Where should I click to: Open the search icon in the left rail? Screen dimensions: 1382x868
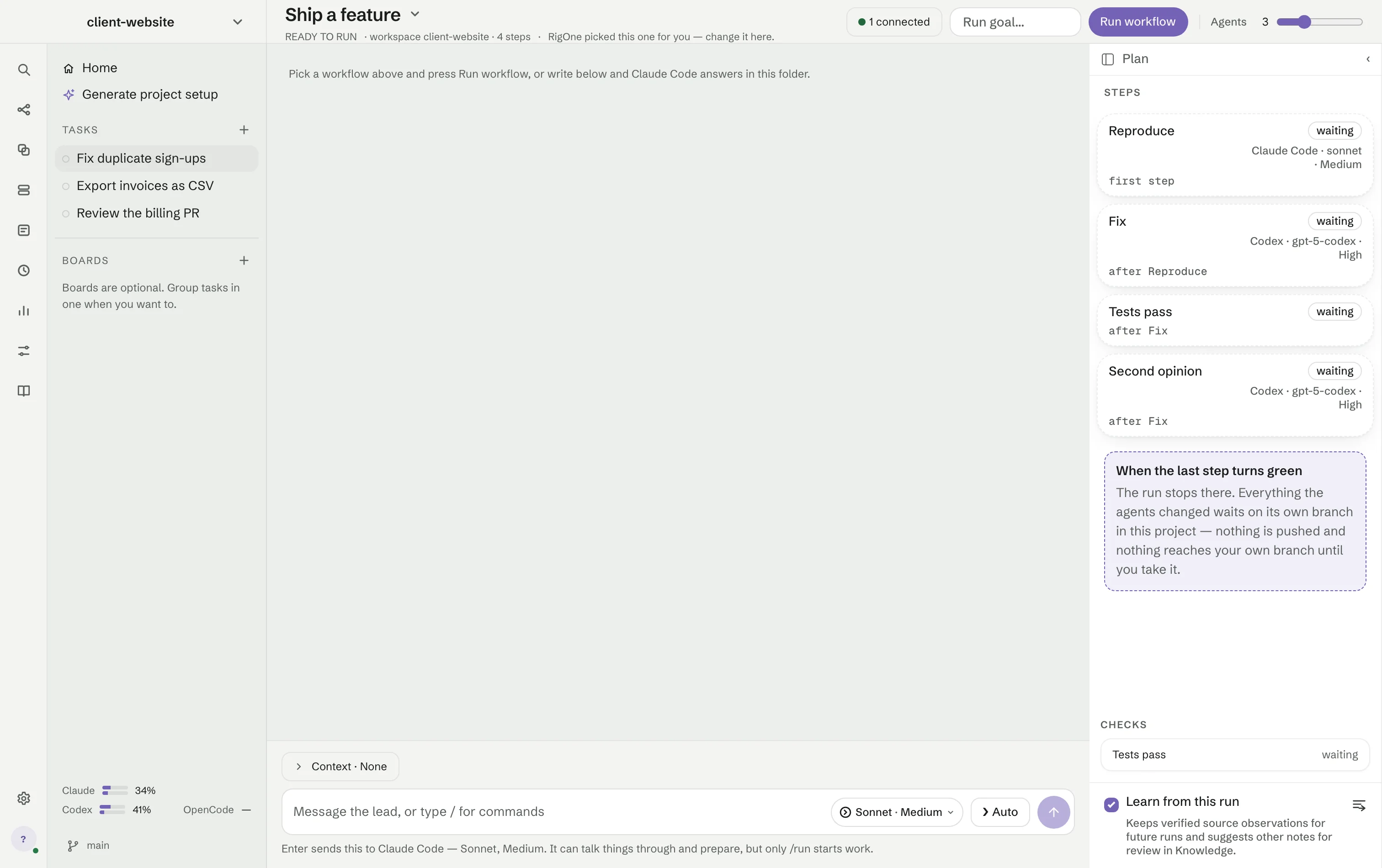tap(23, 69)
